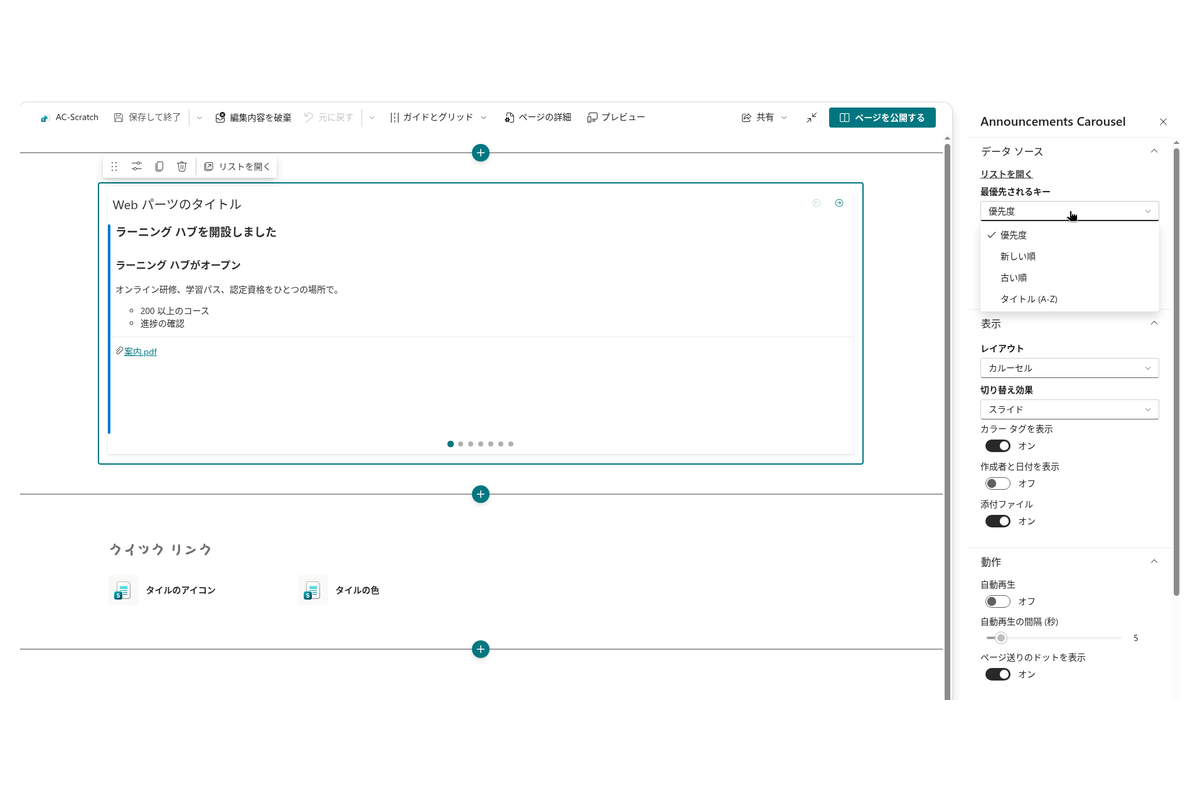This screenshot has height=800, width=1200.
Task: Click the クイック リンク section title
Action: pyautogui.click(x=160, y=550)
